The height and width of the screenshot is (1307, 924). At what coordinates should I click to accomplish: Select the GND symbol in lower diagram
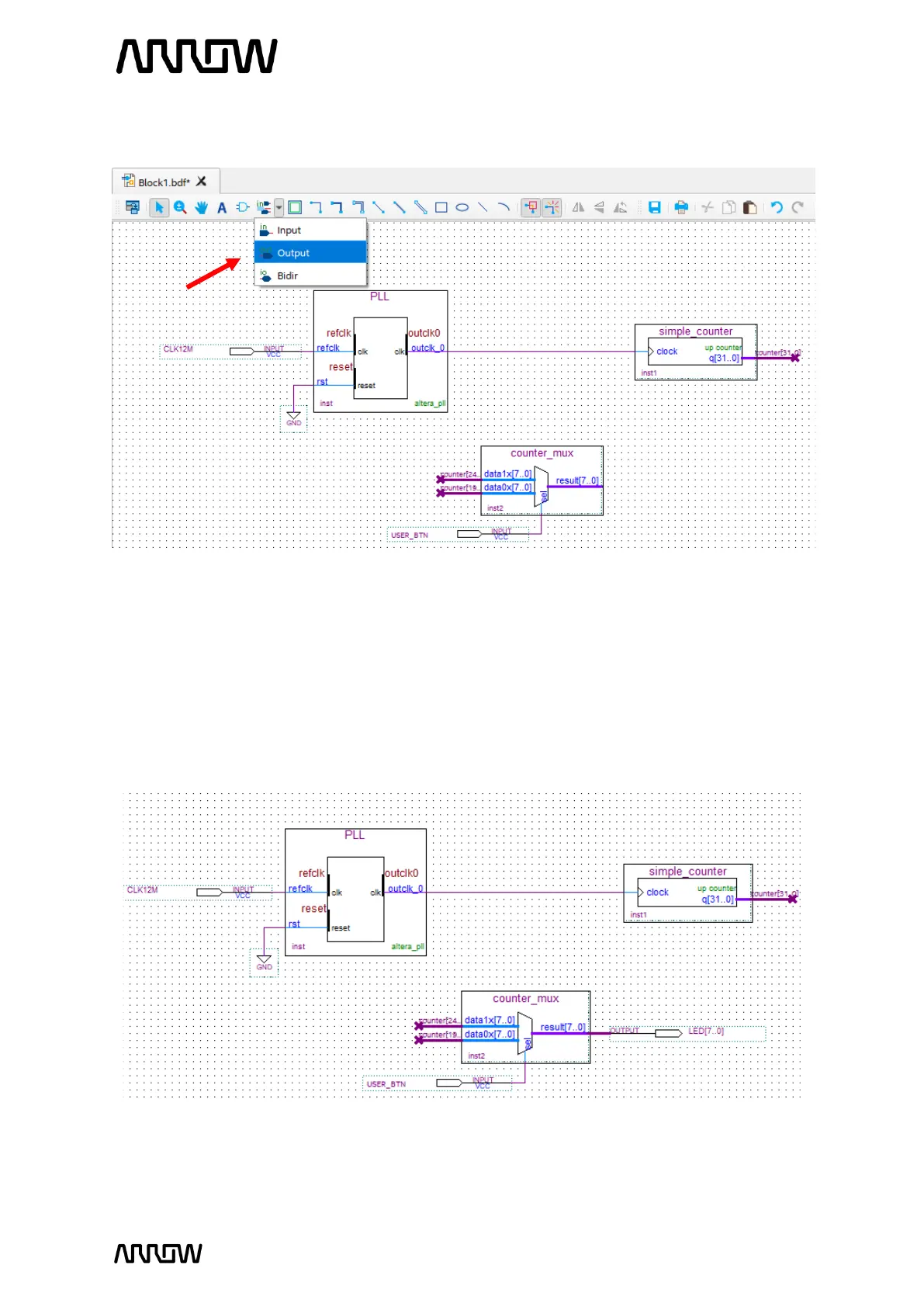pos(264,962)
